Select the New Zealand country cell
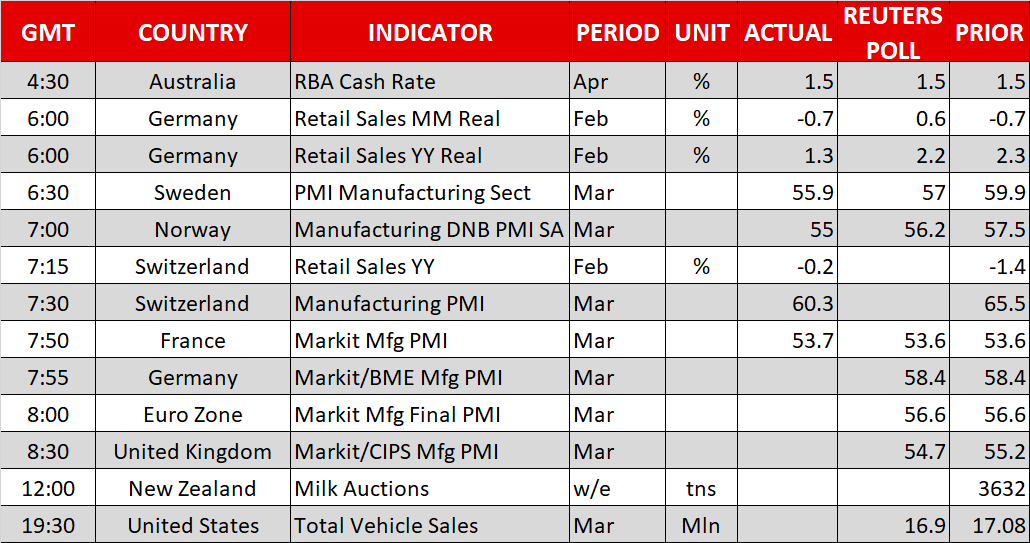 point(193,489)
